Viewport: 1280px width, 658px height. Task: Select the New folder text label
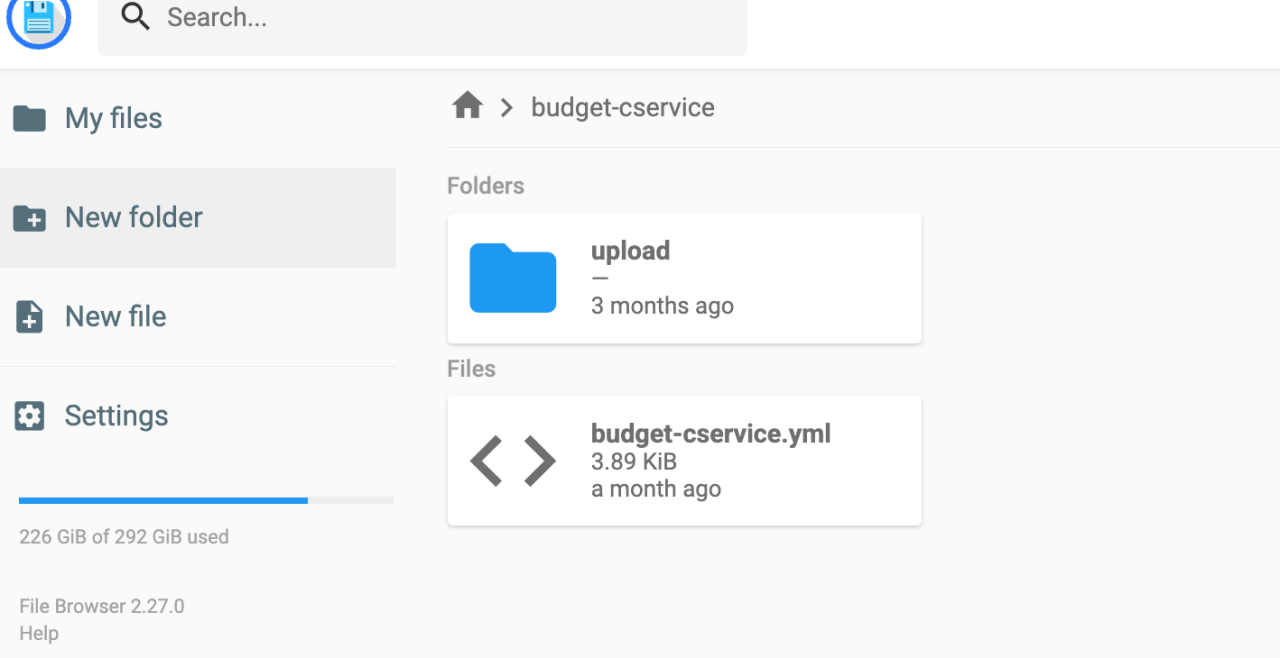tap(134, 217)
